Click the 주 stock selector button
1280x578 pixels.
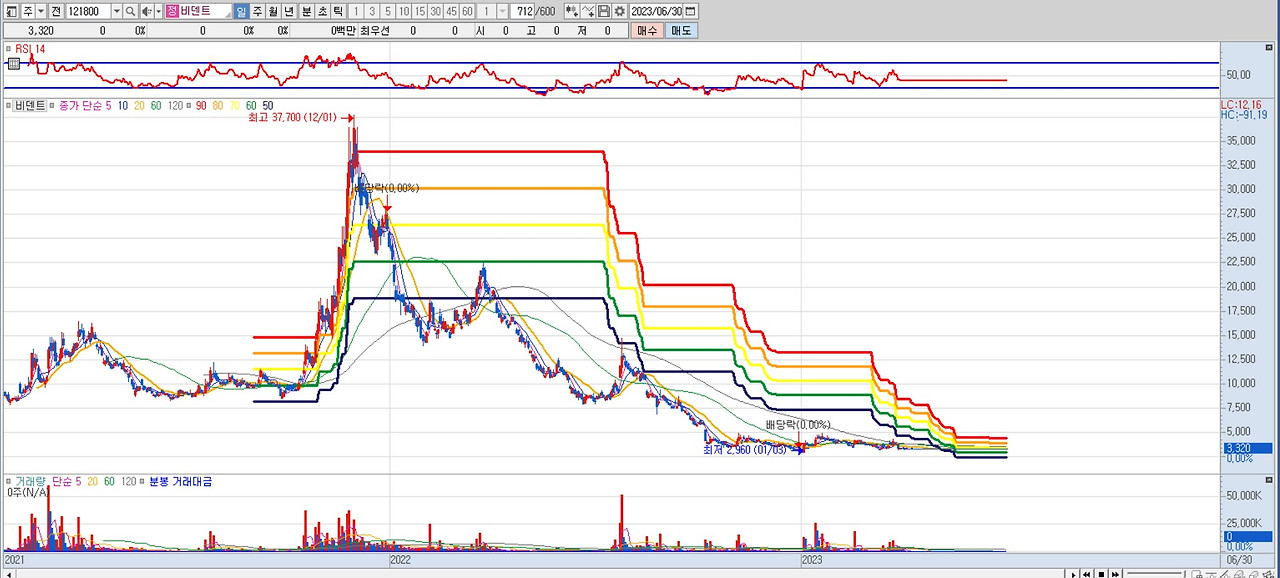tap(27, 11)
